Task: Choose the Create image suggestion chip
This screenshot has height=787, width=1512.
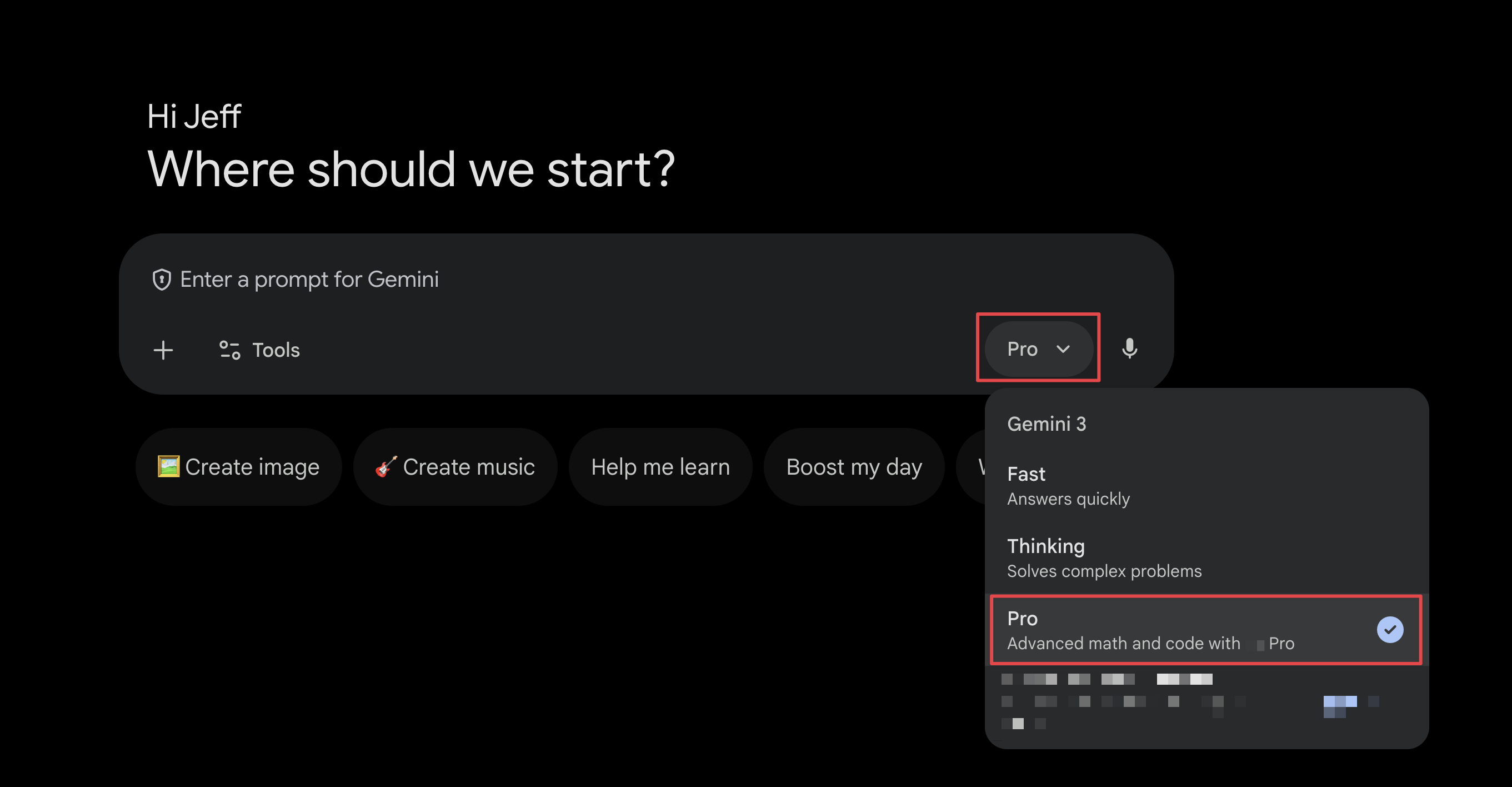Action: click(239, 467)
